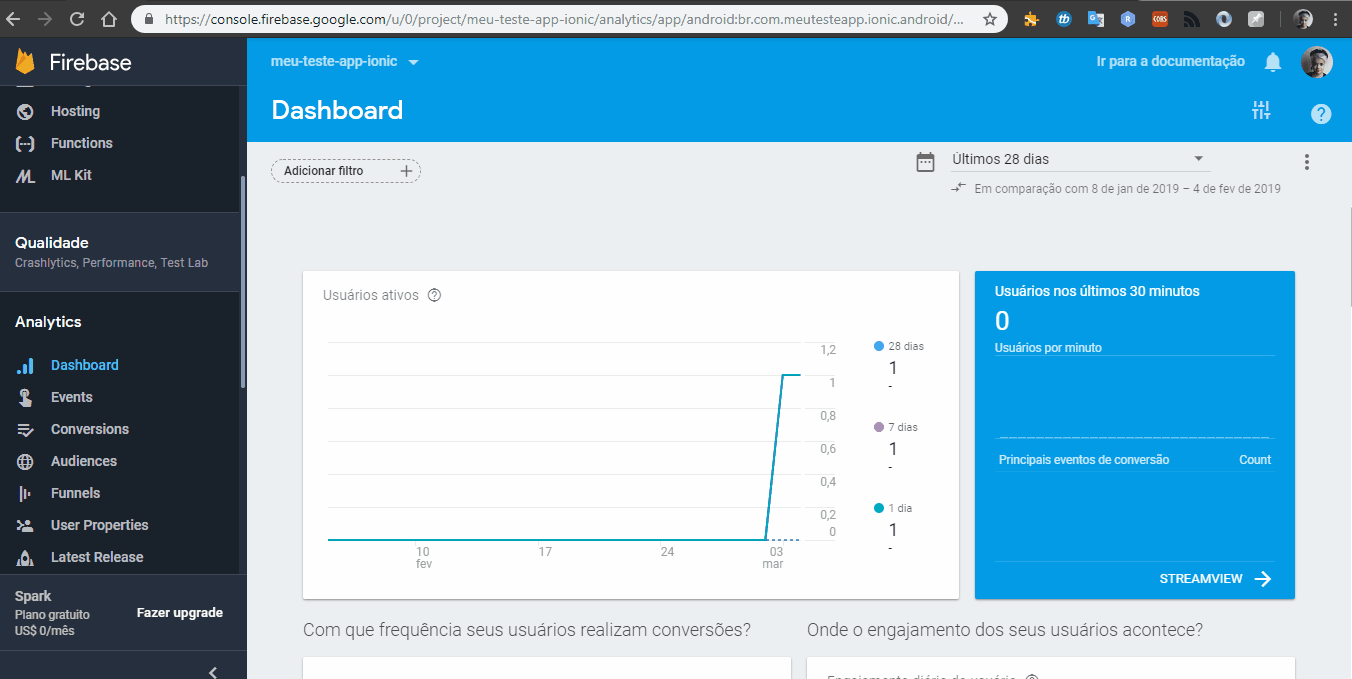This screenshot has width=1352, height=679.
Task: Open the Últimos 28 dias date dropdown
Action: (x=1080, y=159)
